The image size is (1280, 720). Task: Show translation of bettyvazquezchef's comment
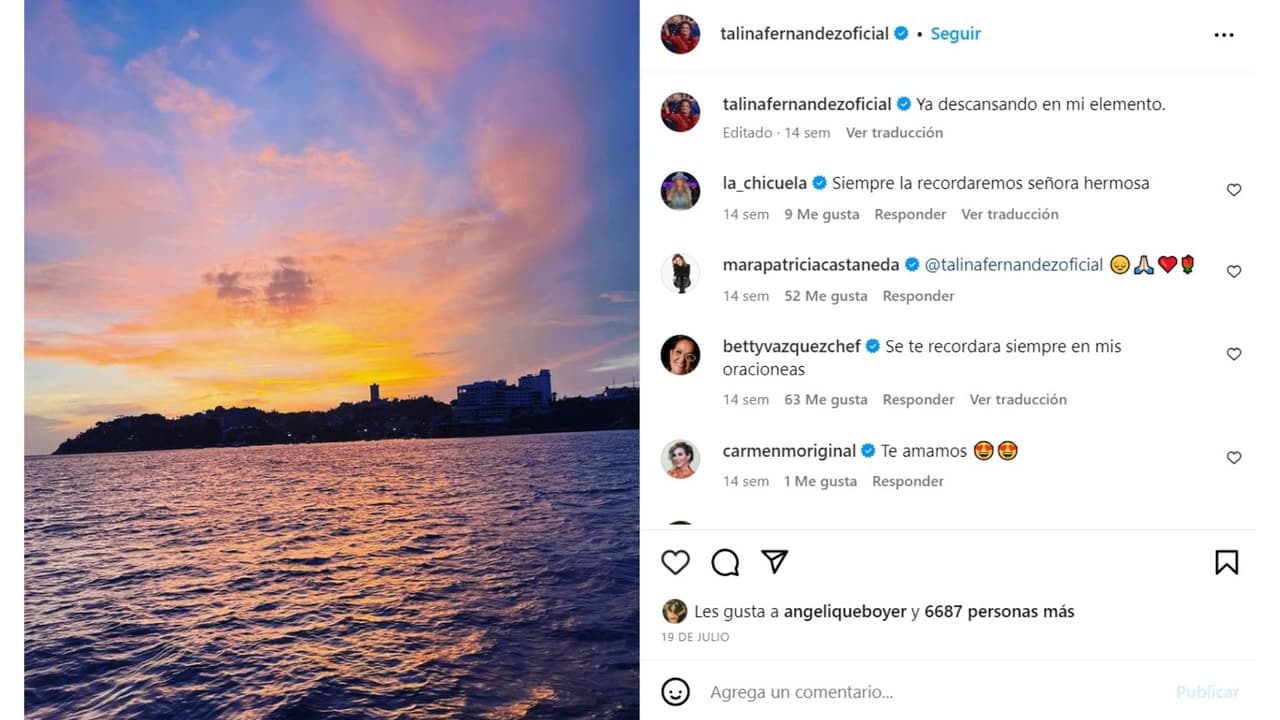1017,399
